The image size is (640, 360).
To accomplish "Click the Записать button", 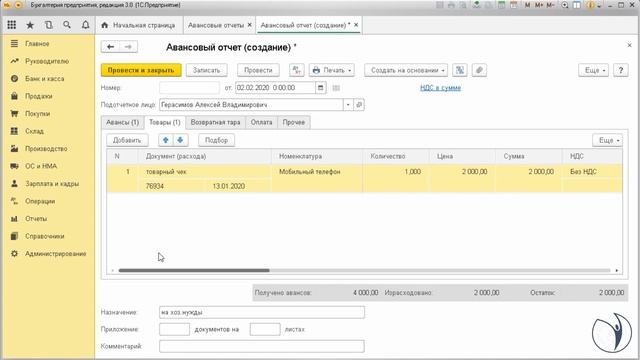I will pyautogui.click(x=206, y=70).
